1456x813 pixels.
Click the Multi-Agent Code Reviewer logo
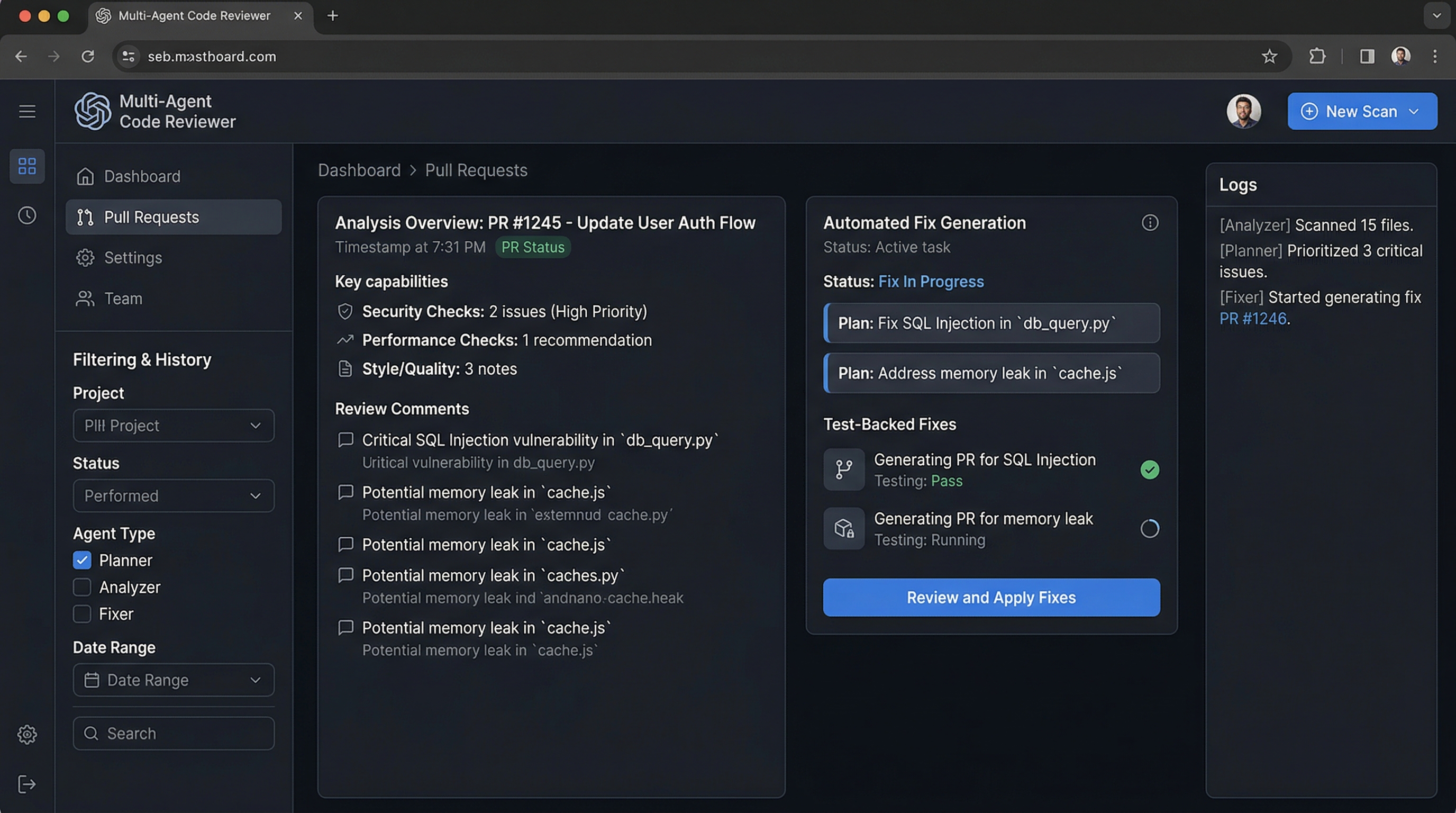(x=93, y=111)
